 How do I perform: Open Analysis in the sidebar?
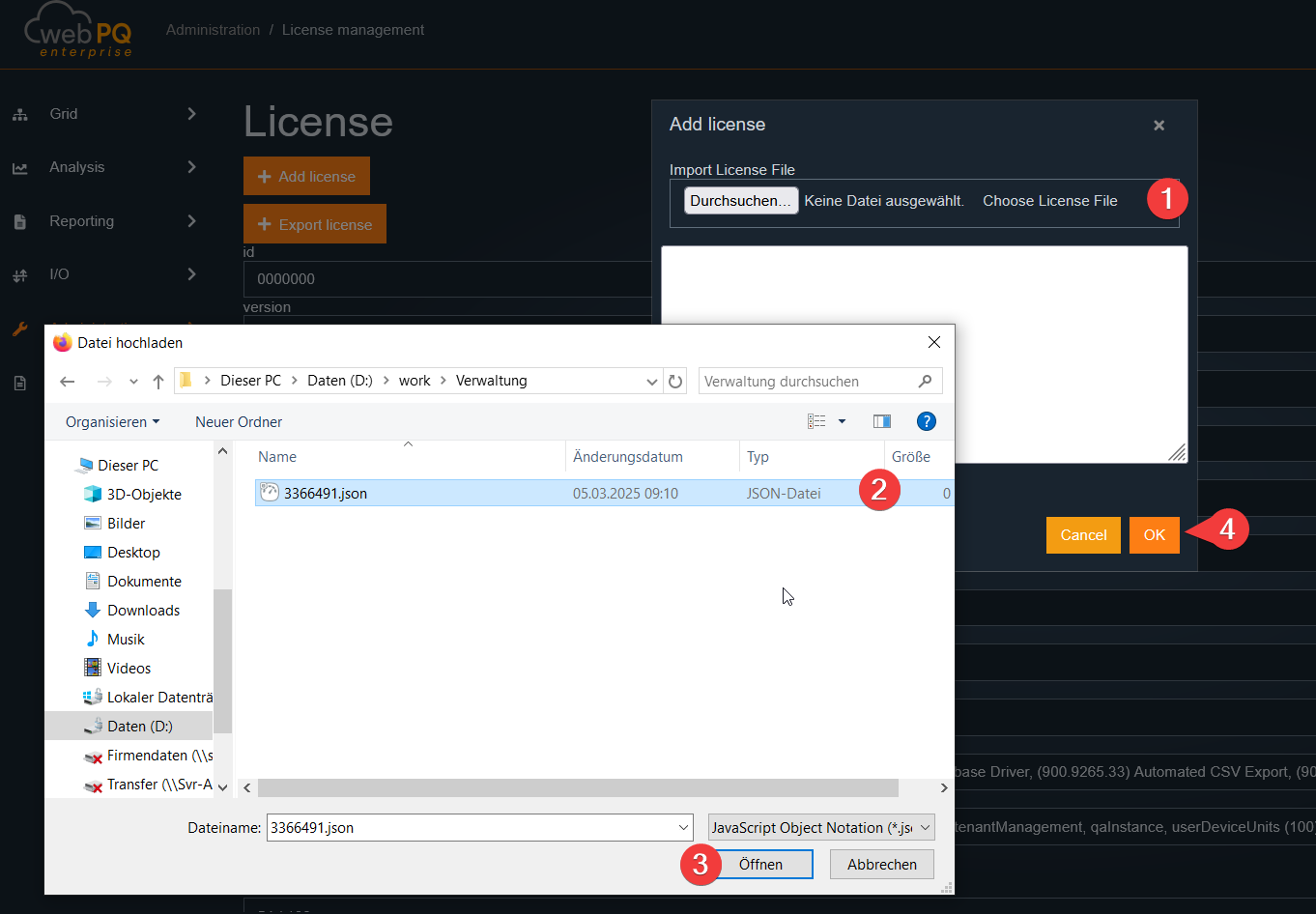[x=77, y=167]
